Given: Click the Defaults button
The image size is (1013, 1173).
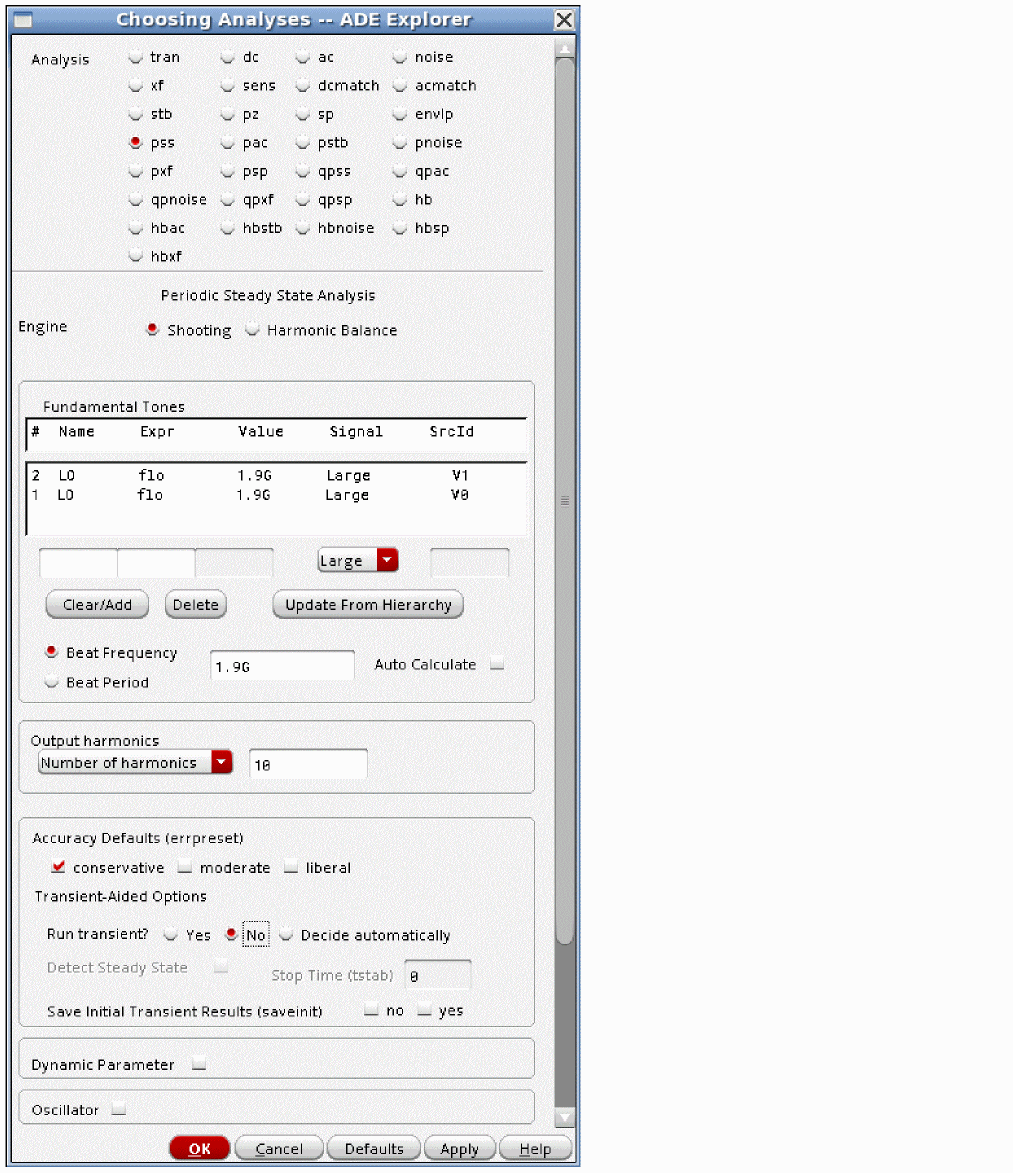Looking at the screenshot, I should [374, 1148].
